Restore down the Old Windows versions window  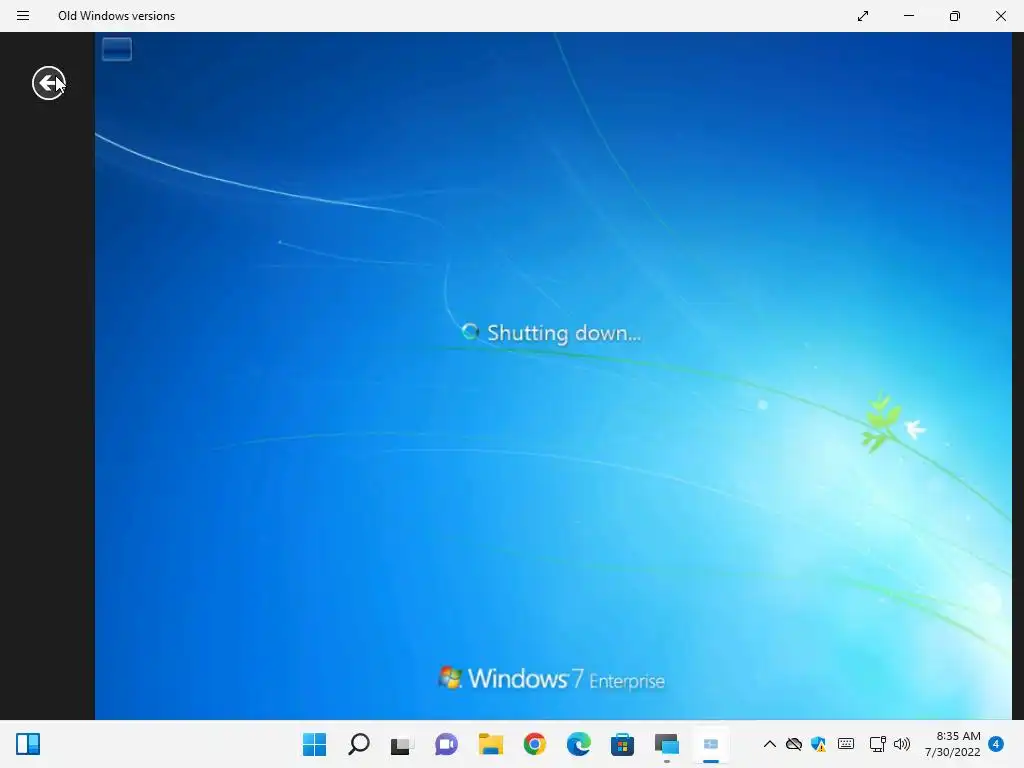(955, 16)
